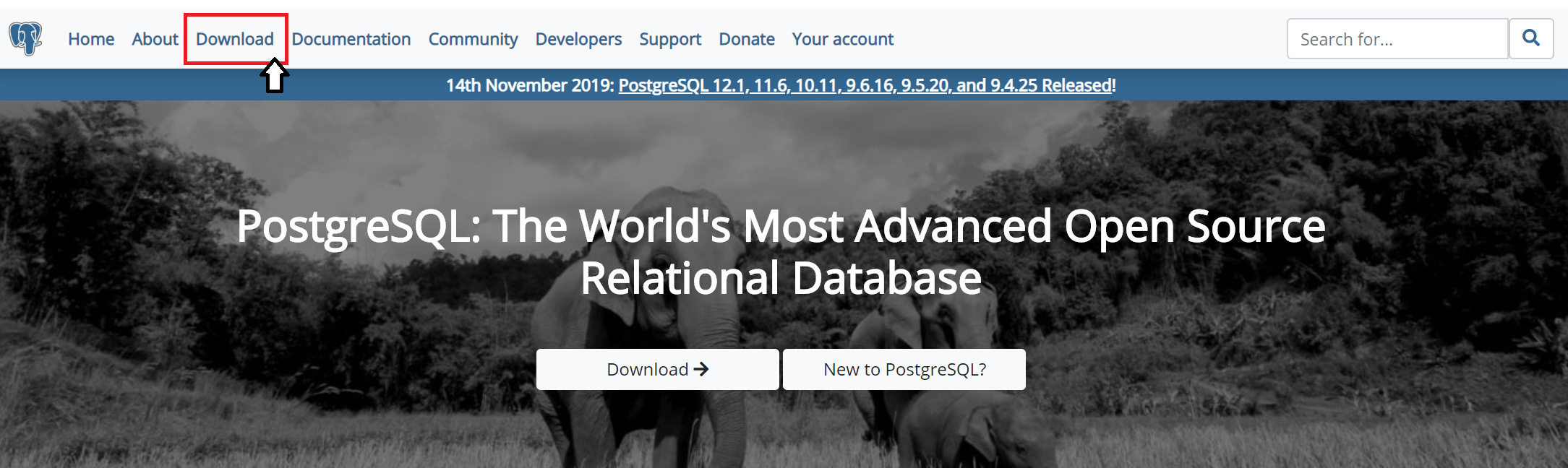Open the Download nav item

pos(235,39)
